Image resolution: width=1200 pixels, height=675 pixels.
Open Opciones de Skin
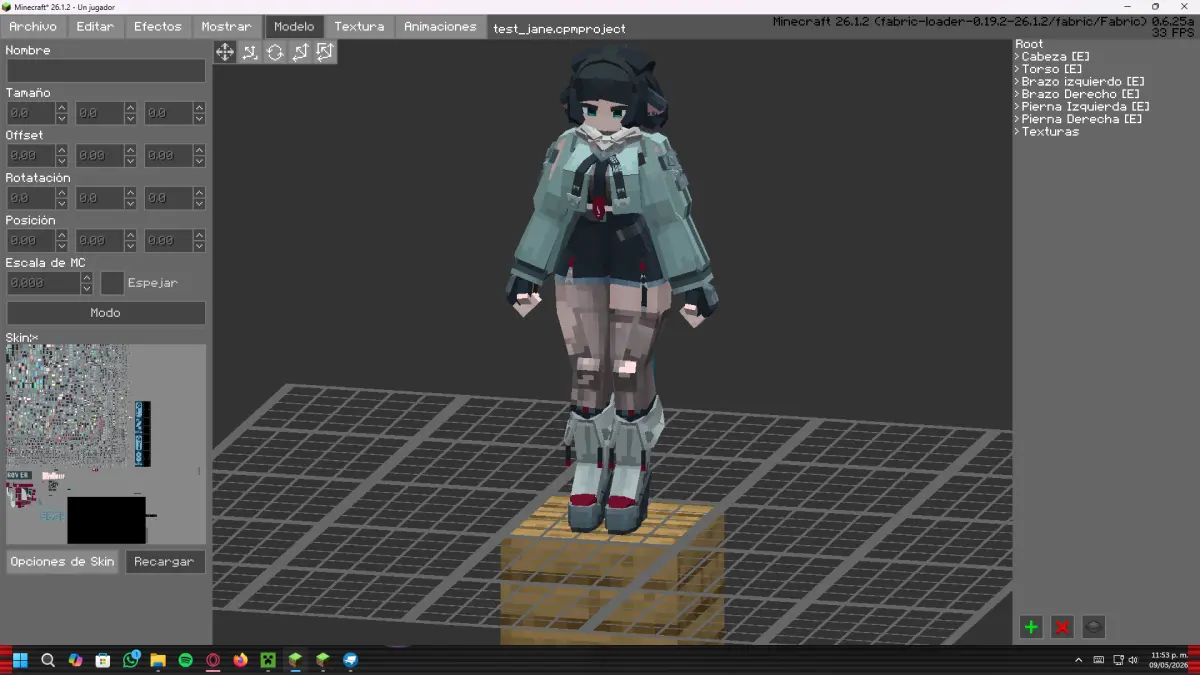pyautogui.click(x=62, y=562)
